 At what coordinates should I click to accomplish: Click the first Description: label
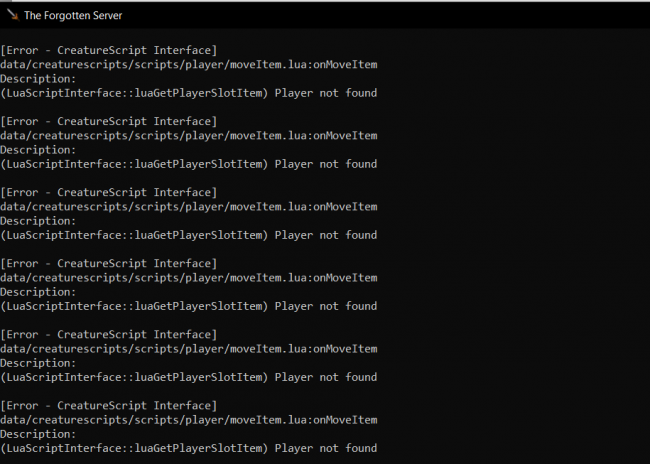[x=38, y=79]
